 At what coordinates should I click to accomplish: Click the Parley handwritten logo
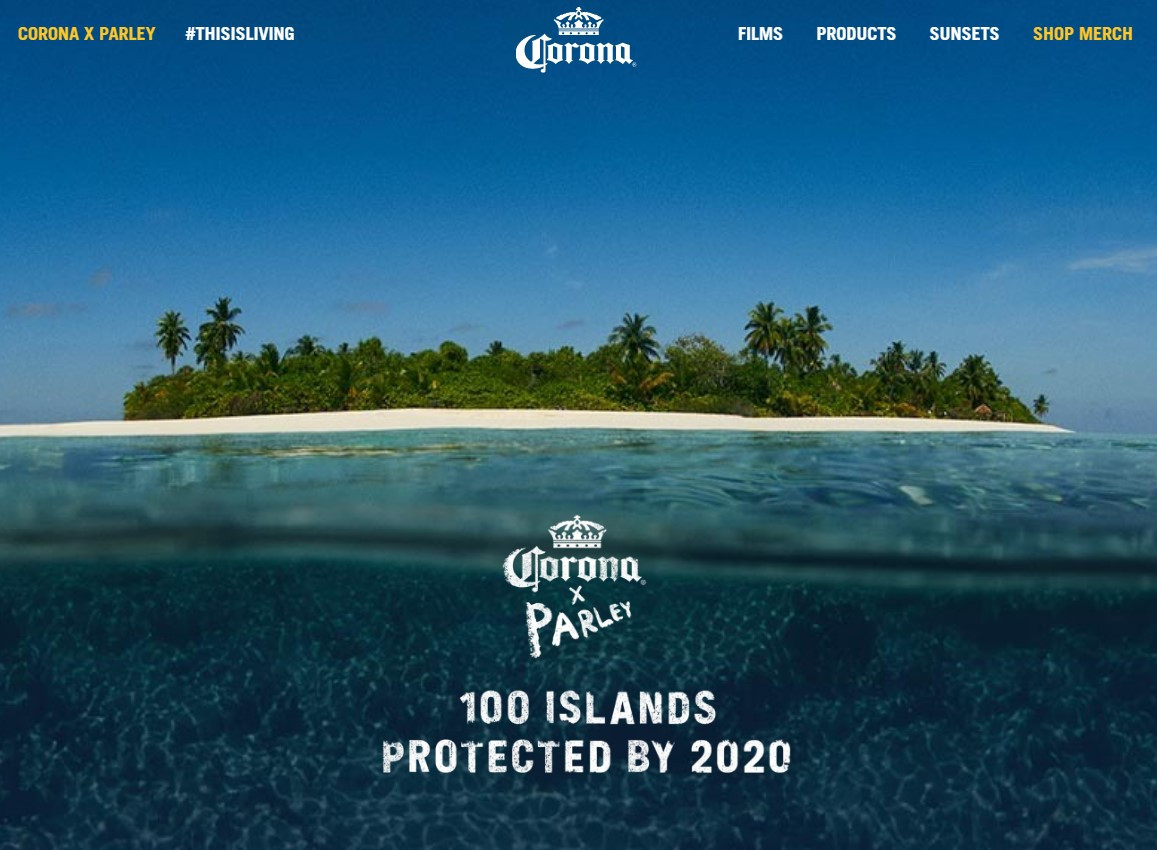(578, 627)
